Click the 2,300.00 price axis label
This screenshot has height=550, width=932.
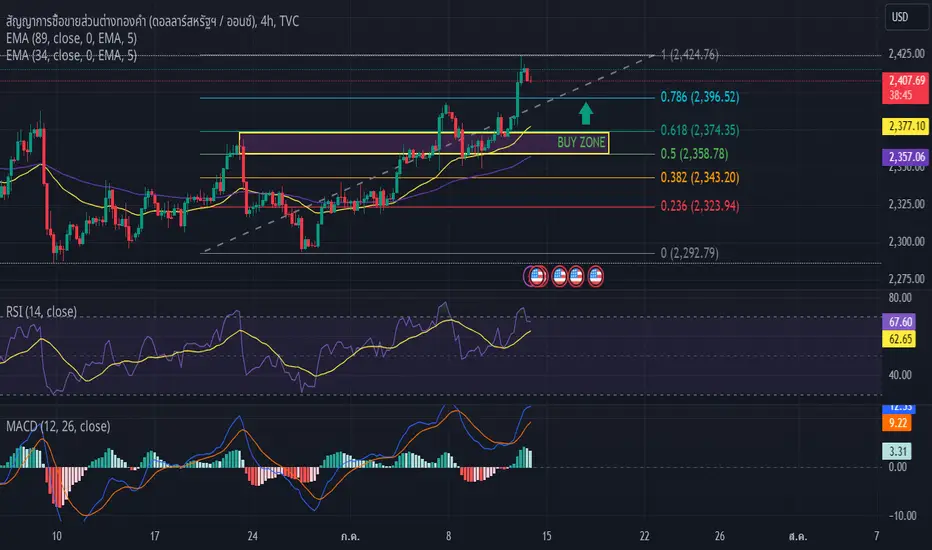[x=906, y=241]
